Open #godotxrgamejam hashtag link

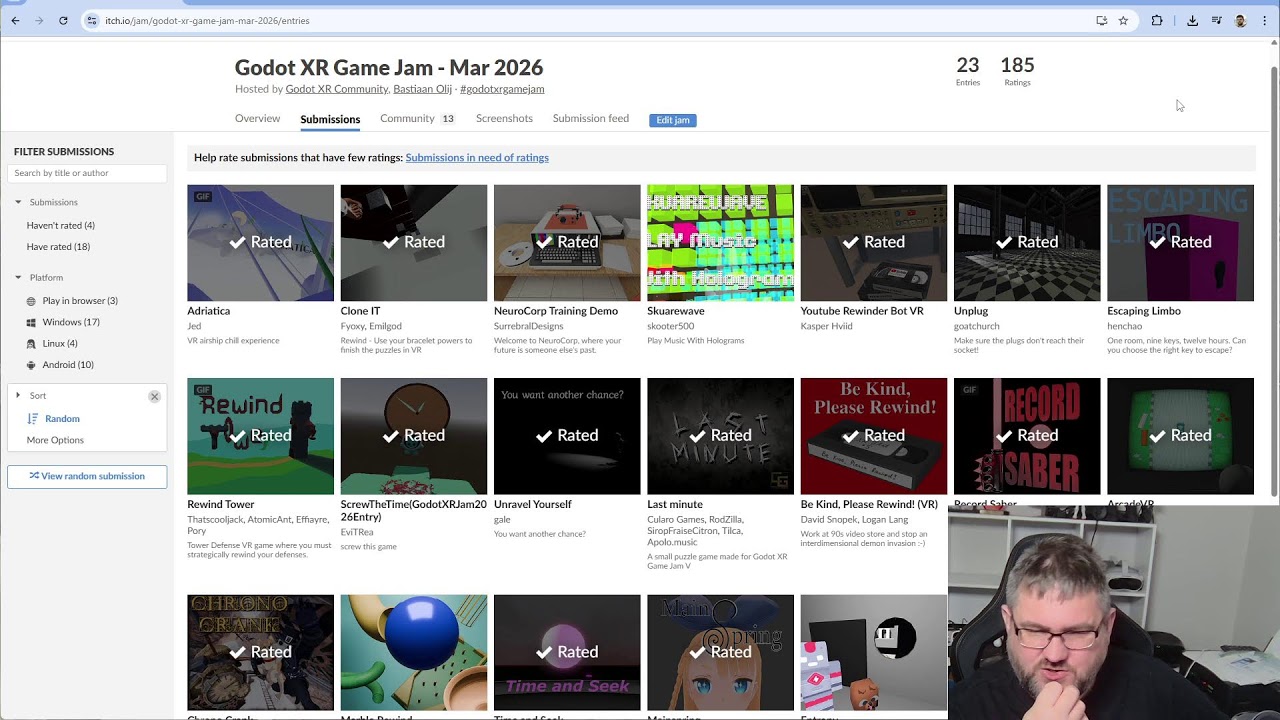[x=502, y=89]
